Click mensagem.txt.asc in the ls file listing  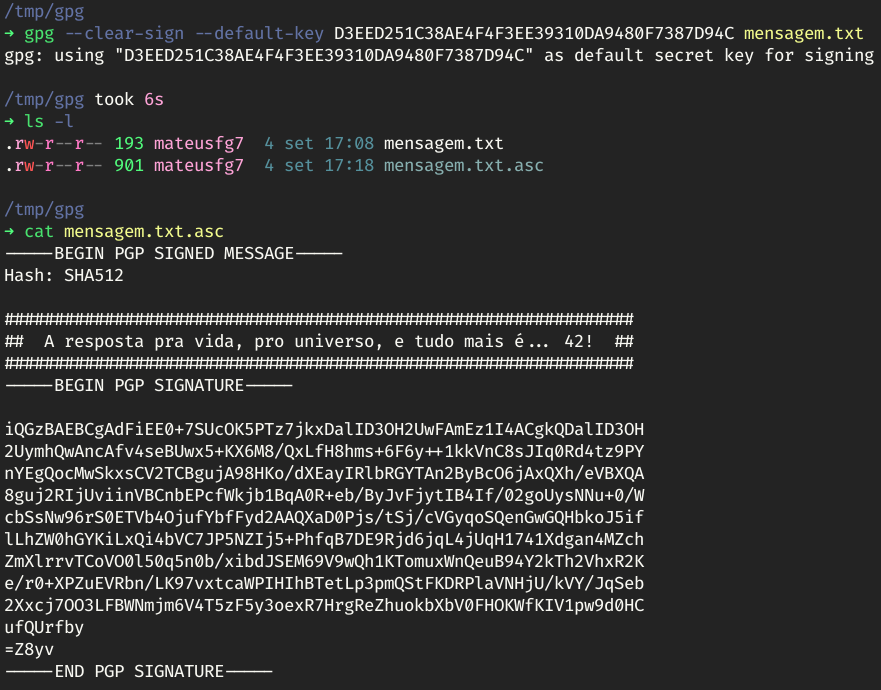coord(463,165)
